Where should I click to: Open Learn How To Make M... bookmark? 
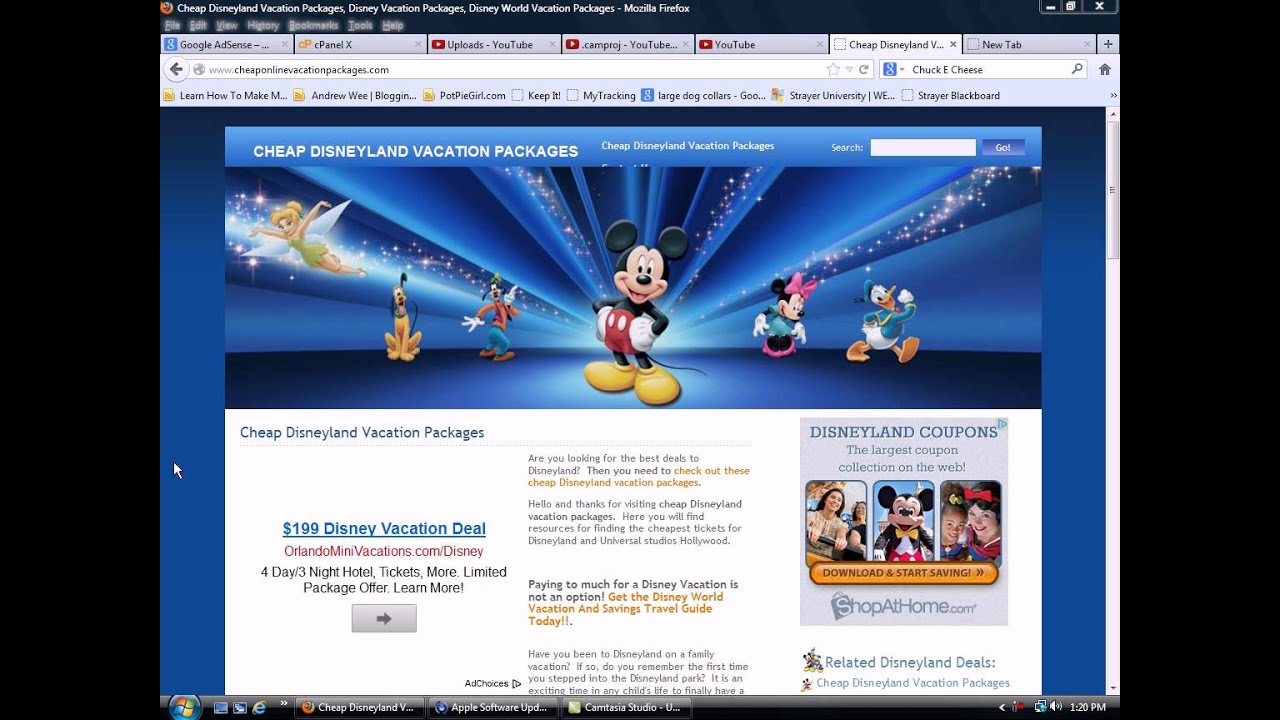[225, 95]
